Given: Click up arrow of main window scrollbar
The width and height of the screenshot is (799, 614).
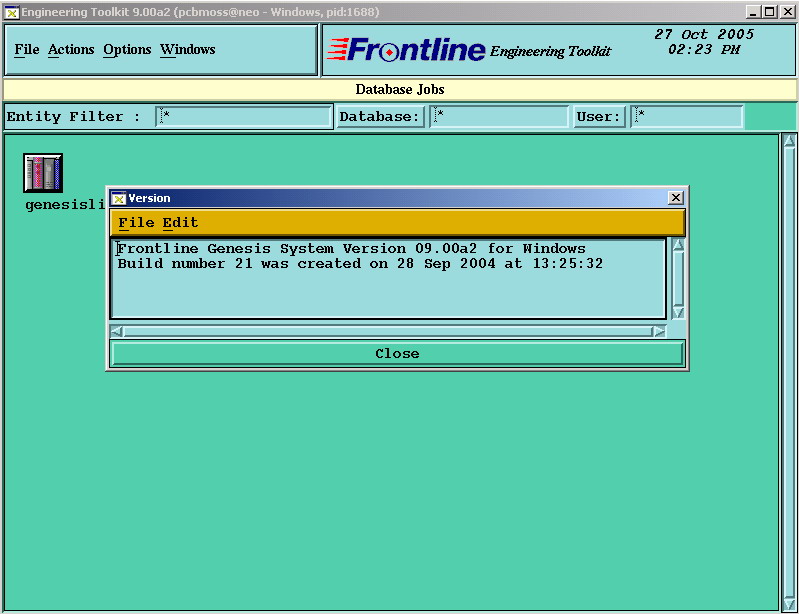Looking at the screenshot, I should point(789,141).
